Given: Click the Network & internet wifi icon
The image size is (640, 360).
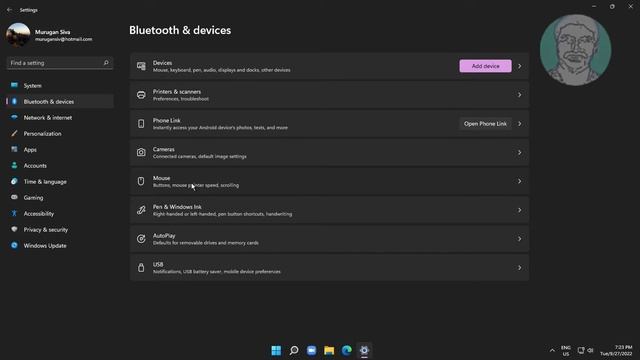Looking at the screenshot, I should click(14, 117).
